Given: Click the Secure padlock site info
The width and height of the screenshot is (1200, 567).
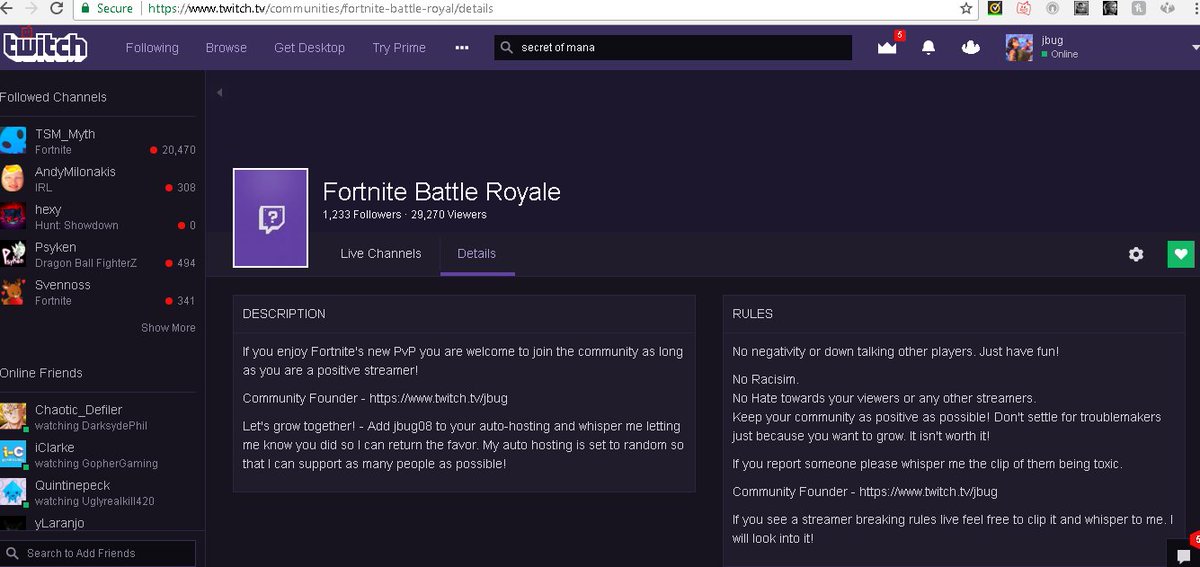Looking at the screenshot, I should [107, 8].
